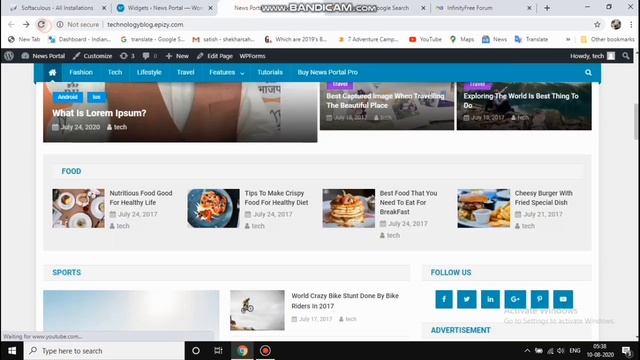Open YouTube bookmark

(x=425, y=39)
